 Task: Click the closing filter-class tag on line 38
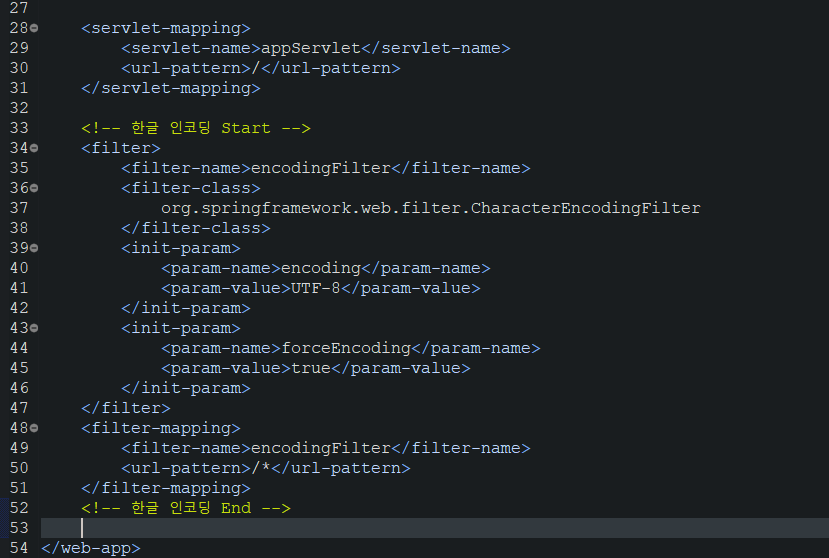pyautogui.click(x=196, y=228)
